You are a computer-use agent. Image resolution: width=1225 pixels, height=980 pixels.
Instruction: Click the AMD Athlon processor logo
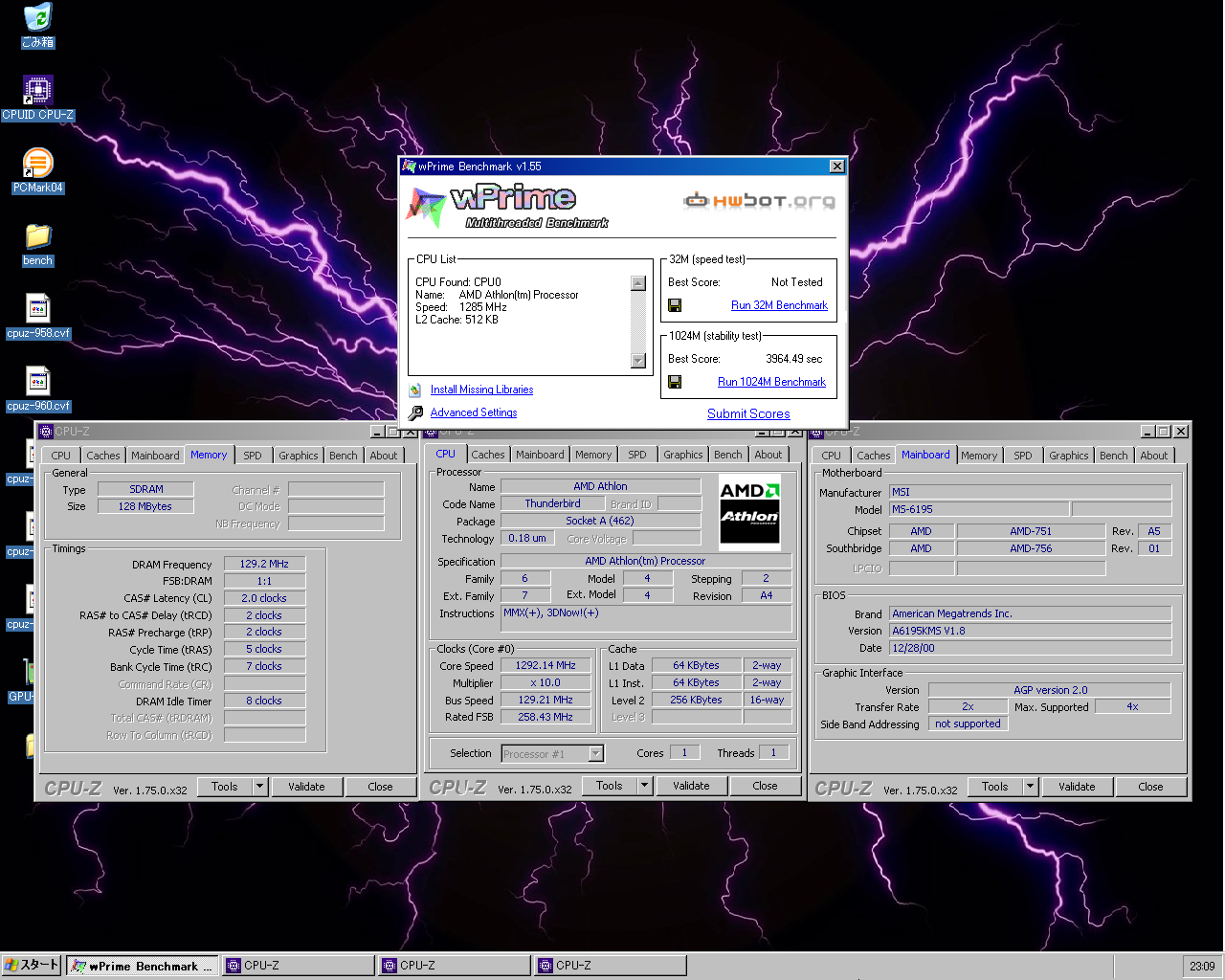tap(749, 511)
